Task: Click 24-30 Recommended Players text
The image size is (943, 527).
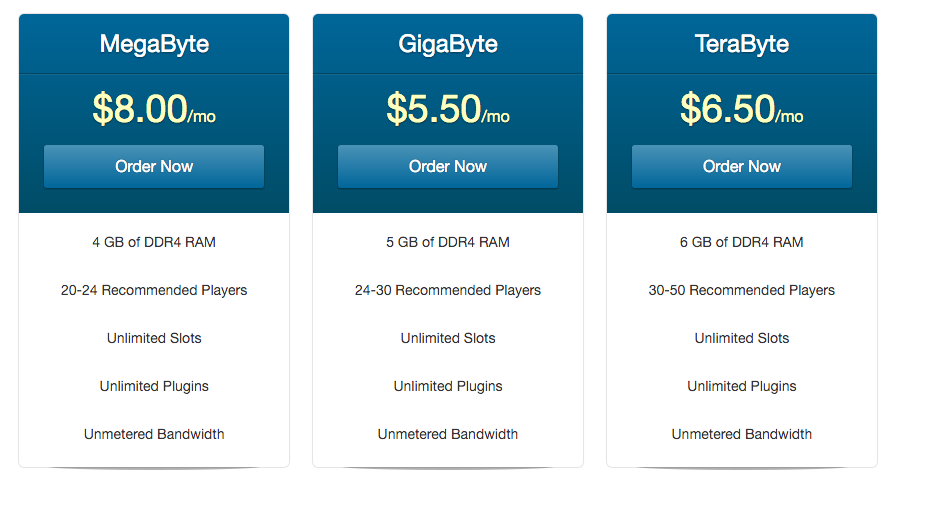Action: coord(448,290)
